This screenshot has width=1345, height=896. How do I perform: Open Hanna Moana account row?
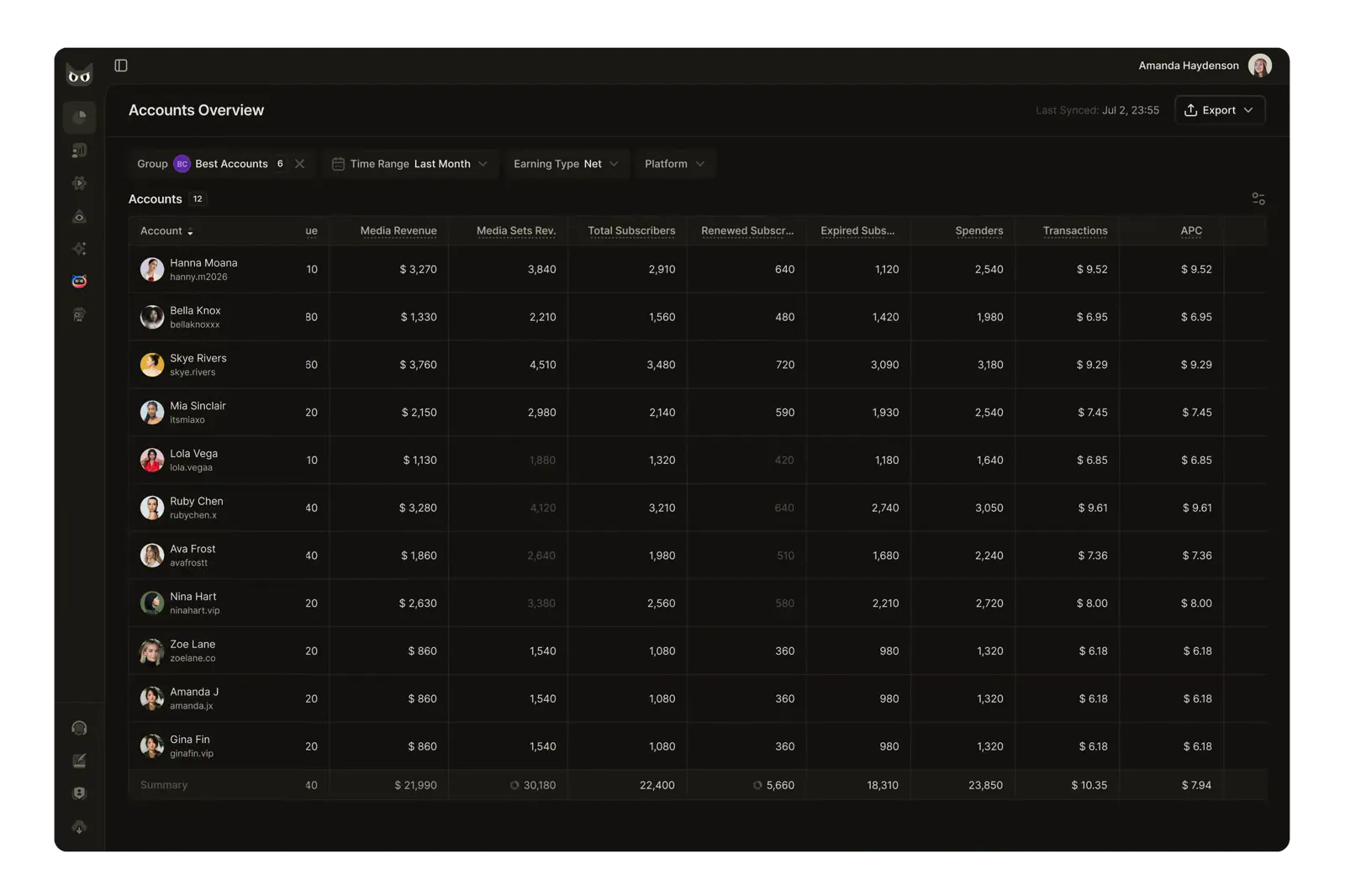698,270
